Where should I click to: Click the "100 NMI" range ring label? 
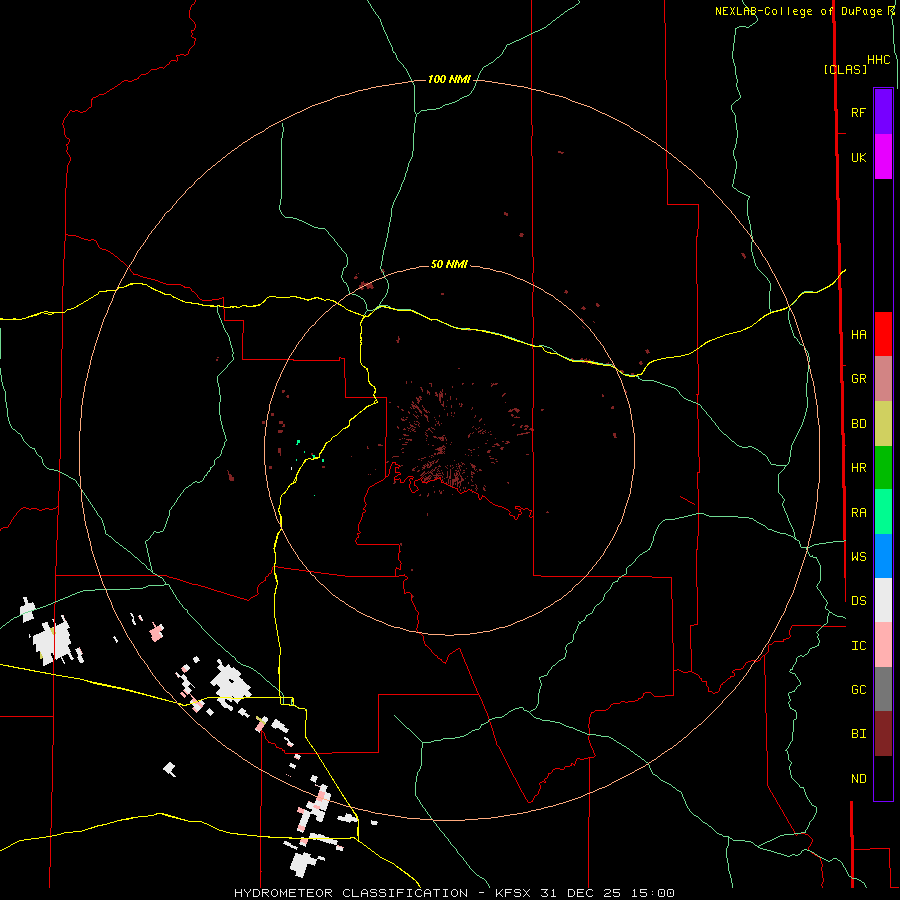(449, 79)
